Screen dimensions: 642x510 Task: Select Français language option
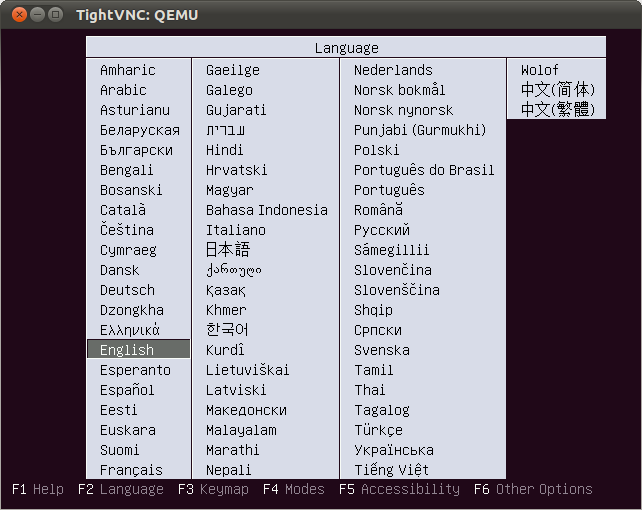click(x=131, y=470)
